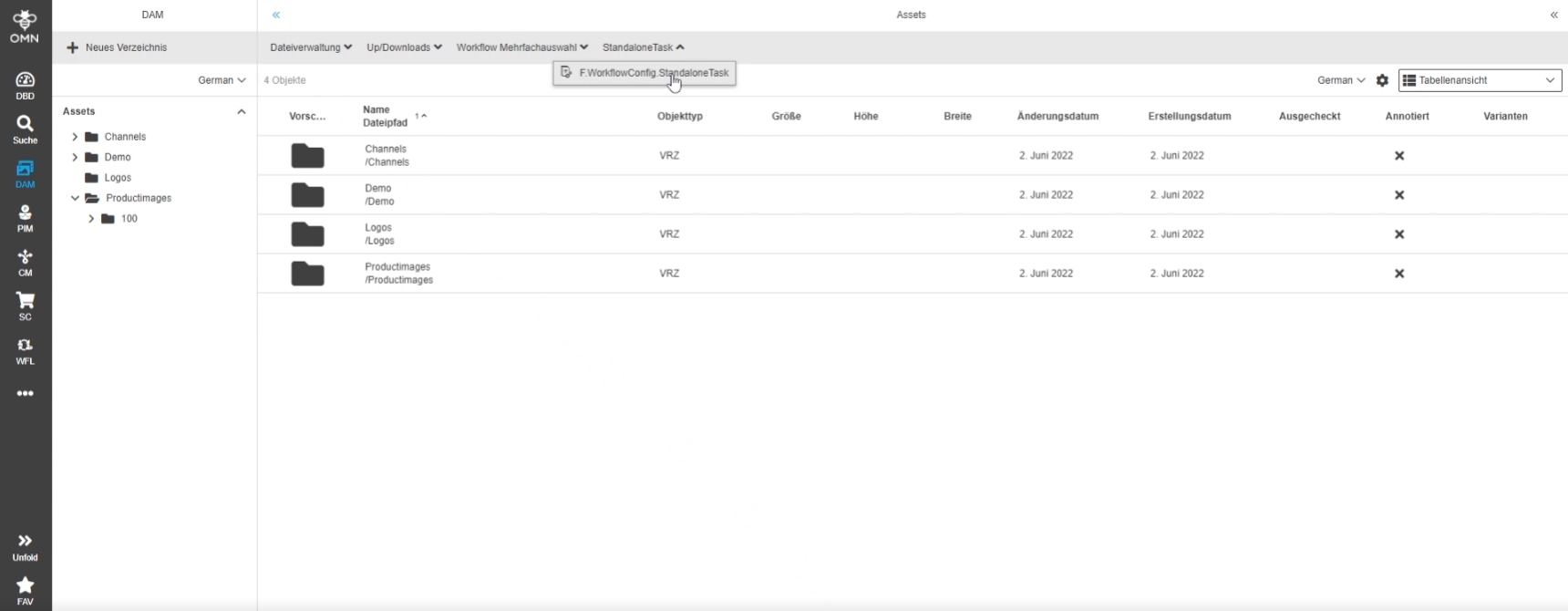Sort by the Änderungsdatum column header
The width and height of the screenshot is (1568, 611).
pos(1057,117)
